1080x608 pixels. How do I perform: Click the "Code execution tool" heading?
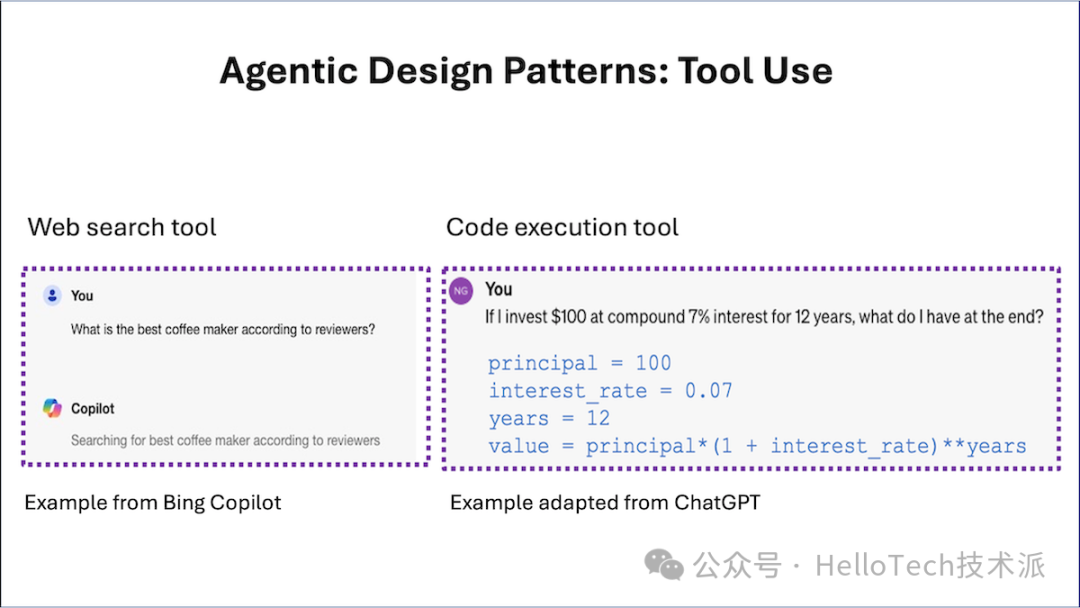(x=562, y=227)
